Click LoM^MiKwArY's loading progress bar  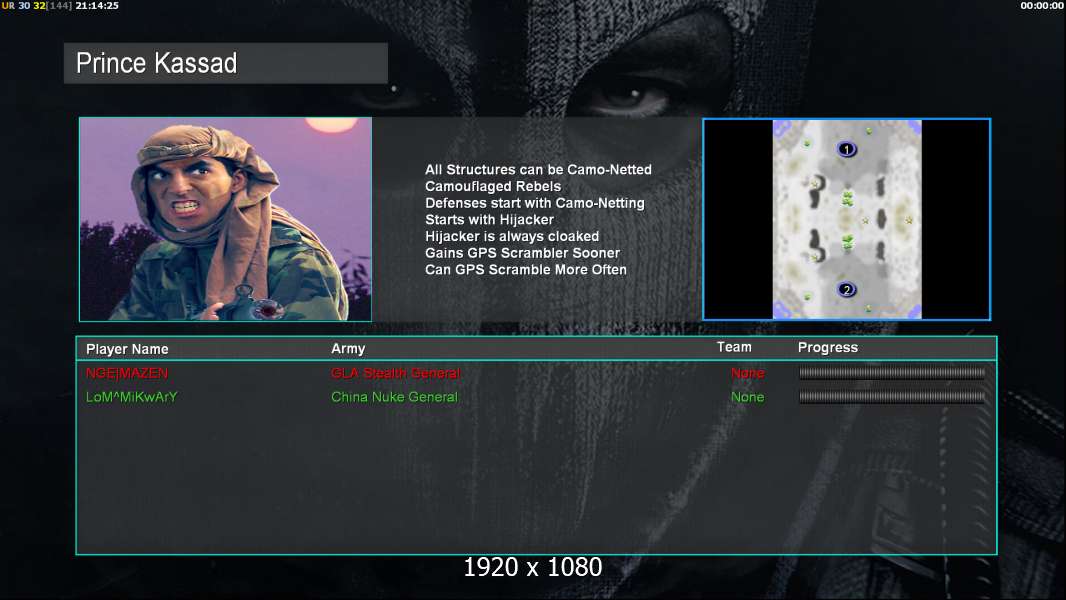tap(892, 397)
